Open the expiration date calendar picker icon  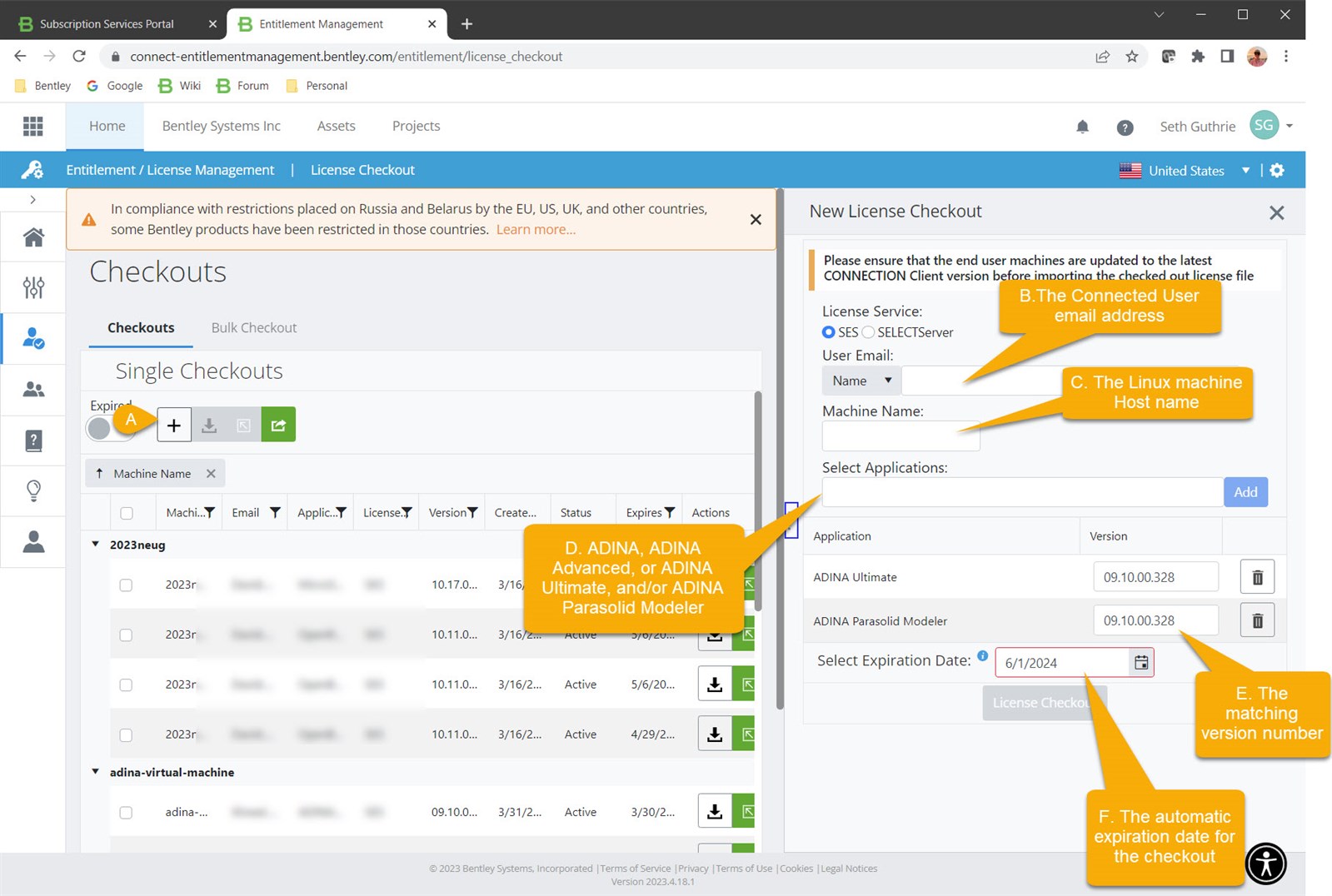coord(1141,663)
